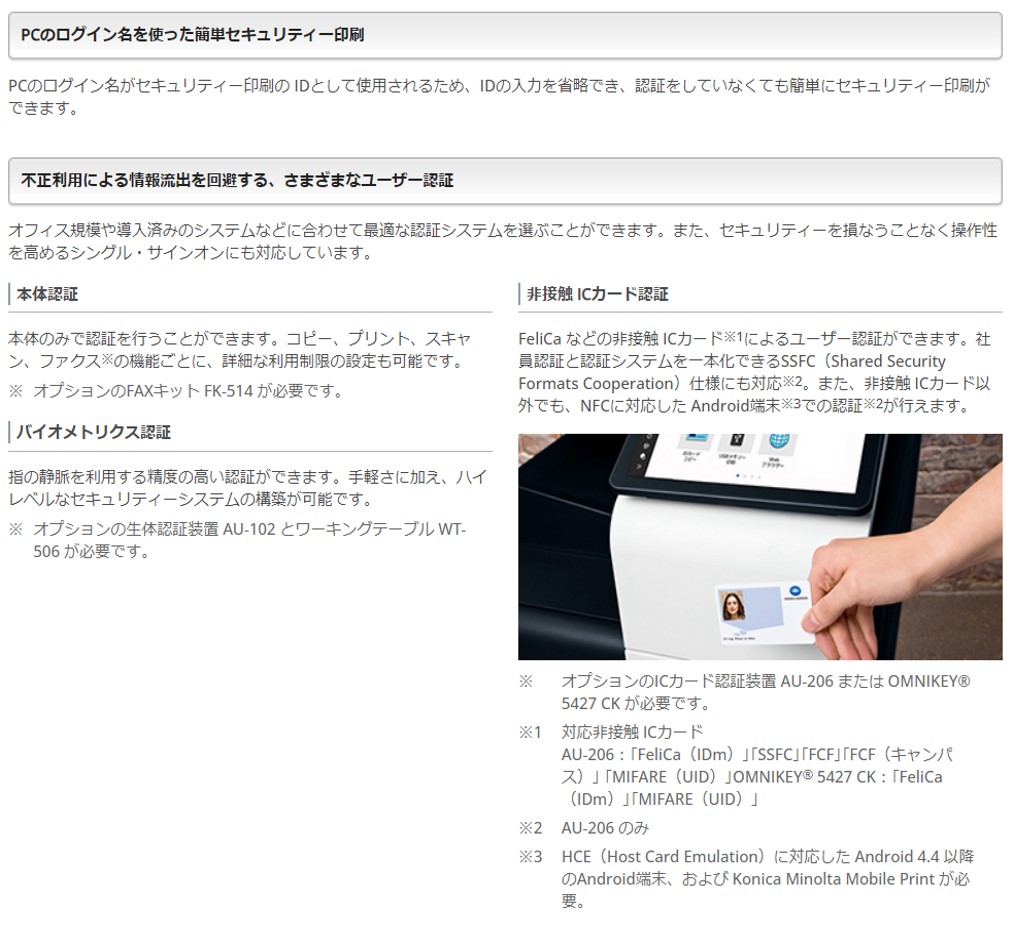This screenshot has width=1014, height=925.
Task: Click the "非接触 ICカード認証" subheading
Action: pyautogui.click(x=598, y=294)
